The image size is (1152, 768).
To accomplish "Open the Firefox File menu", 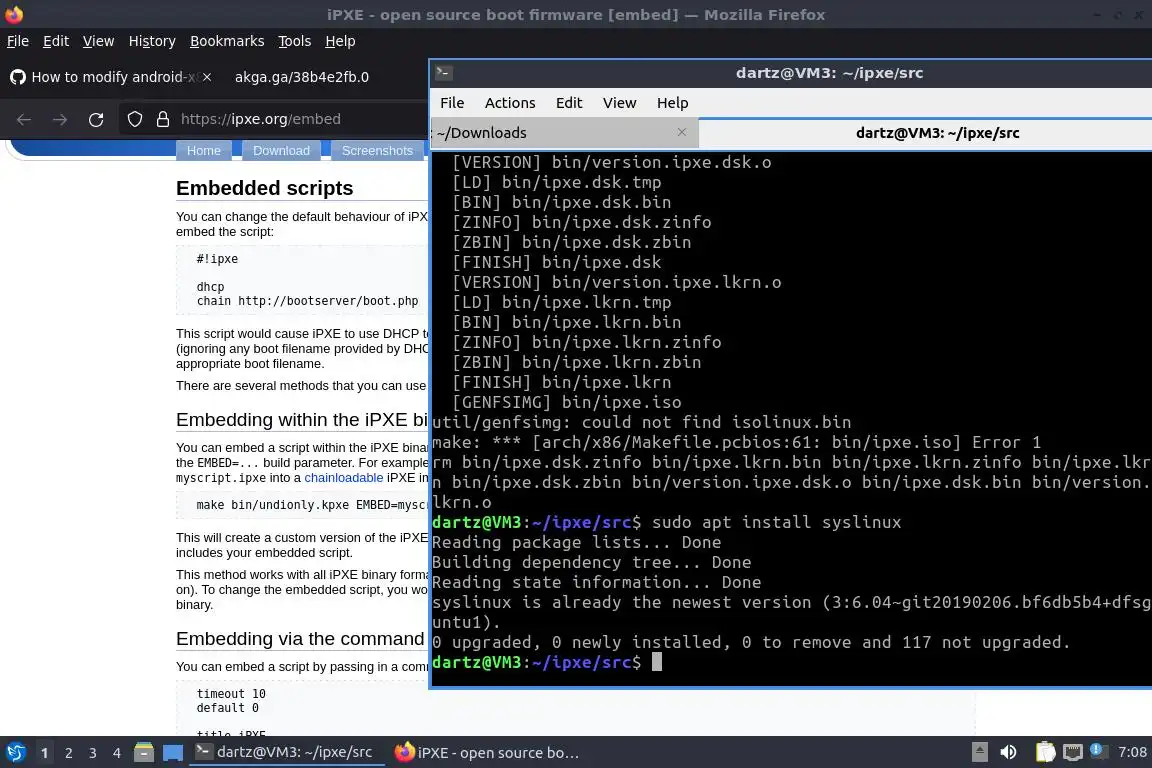I will [x=18, y=41].
